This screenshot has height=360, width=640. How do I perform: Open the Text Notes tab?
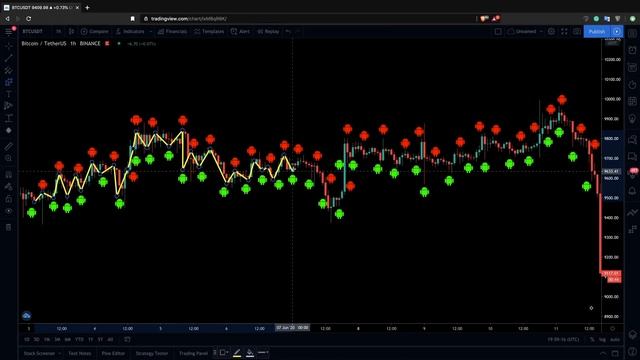(80, 353)
